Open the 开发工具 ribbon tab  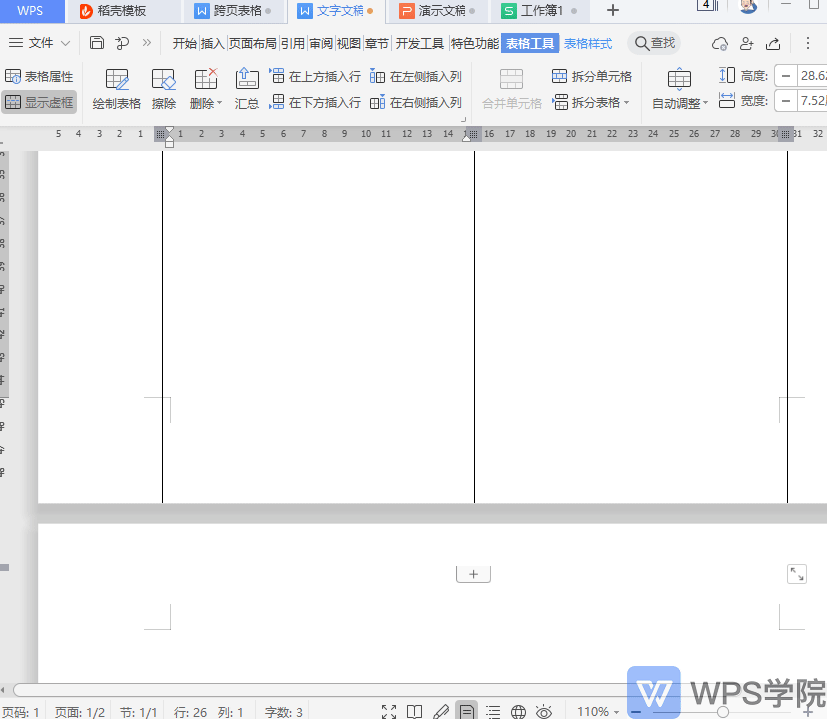[420, 43]
